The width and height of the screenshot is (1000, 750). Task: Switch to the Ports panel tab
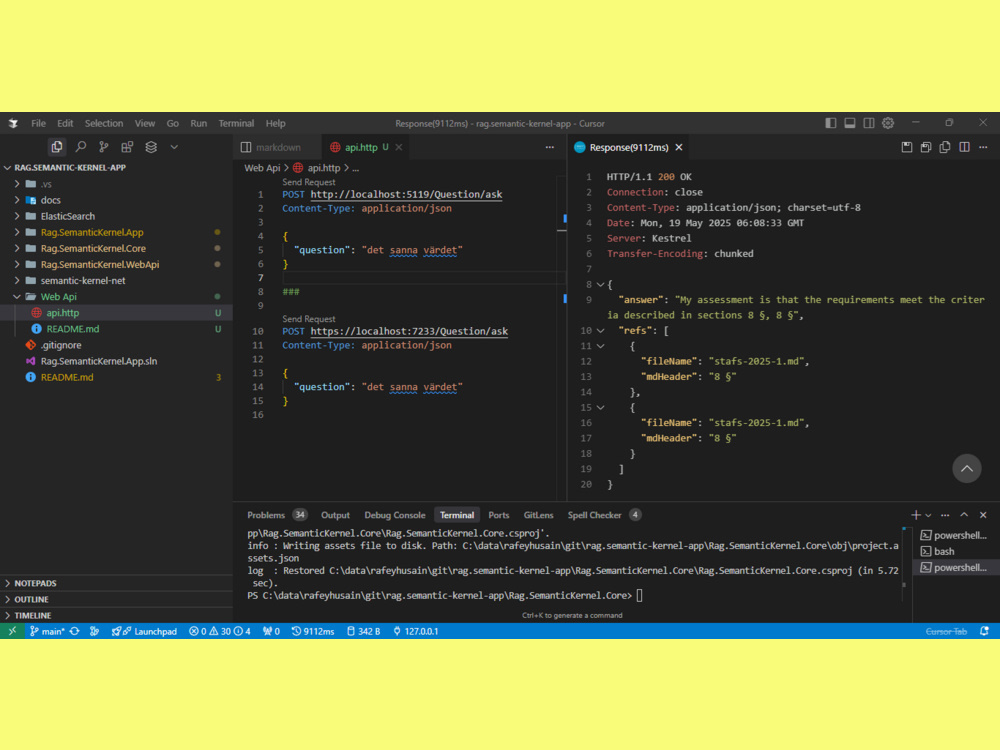coord(499,515)
